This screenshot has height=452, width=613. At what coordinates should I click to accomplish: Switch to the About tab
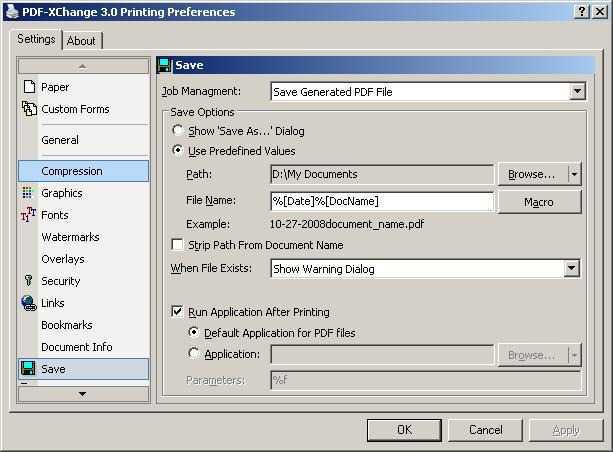(x=81, y=41)
